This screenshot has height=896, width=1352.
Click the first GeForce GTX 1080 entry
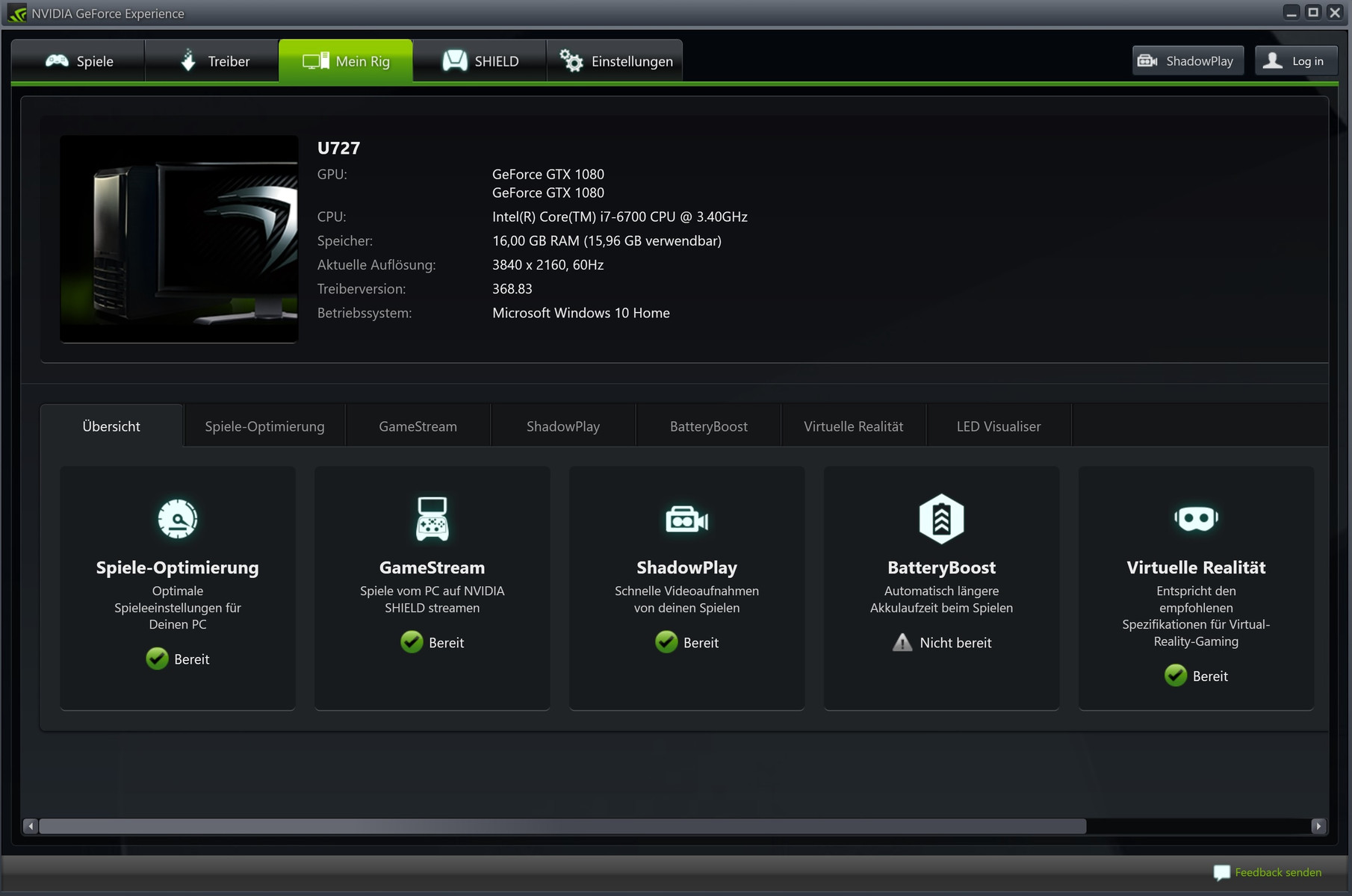point(548,174)
